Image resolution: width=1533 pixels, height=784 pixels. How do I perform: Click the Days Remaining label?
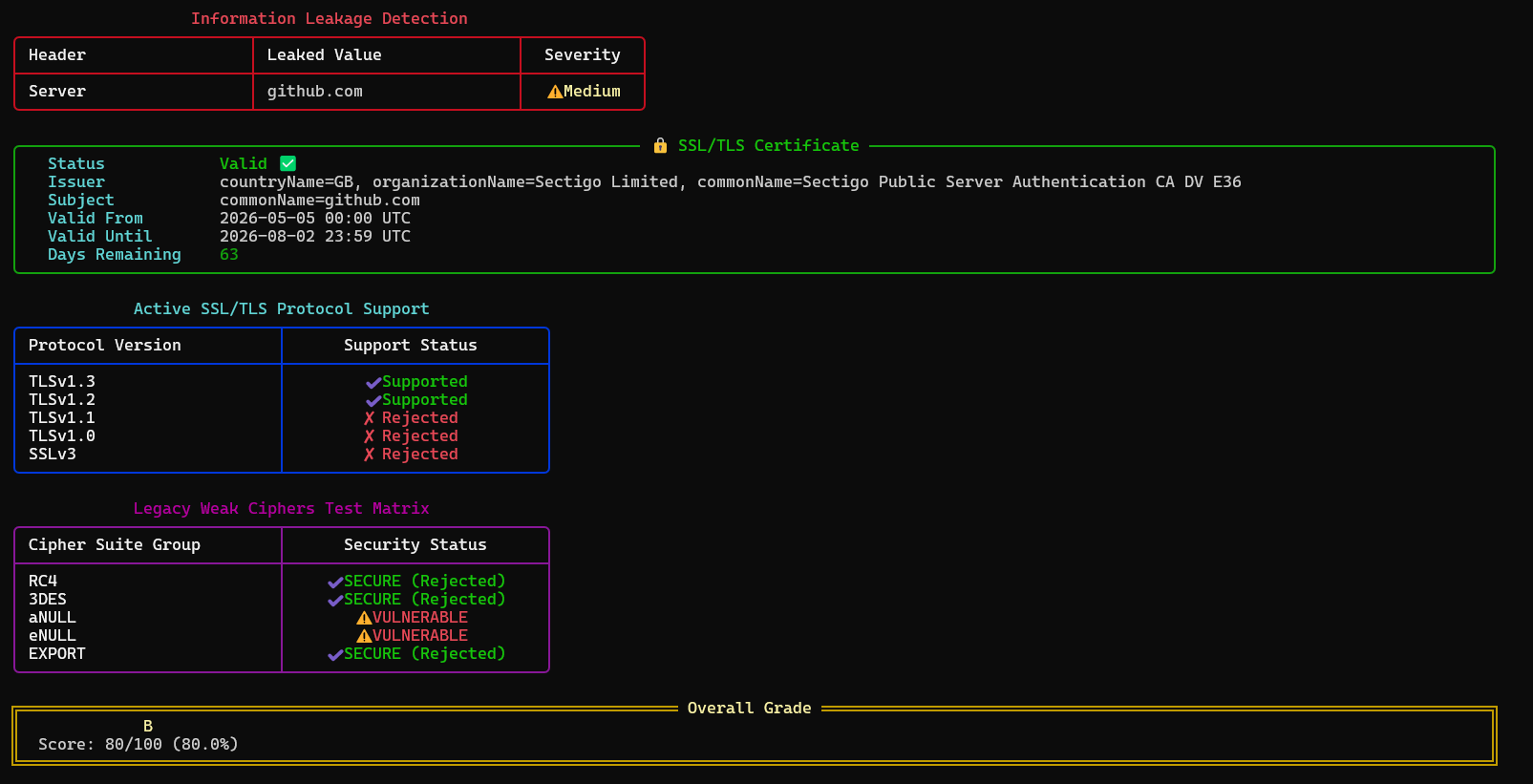click(115, 254)
